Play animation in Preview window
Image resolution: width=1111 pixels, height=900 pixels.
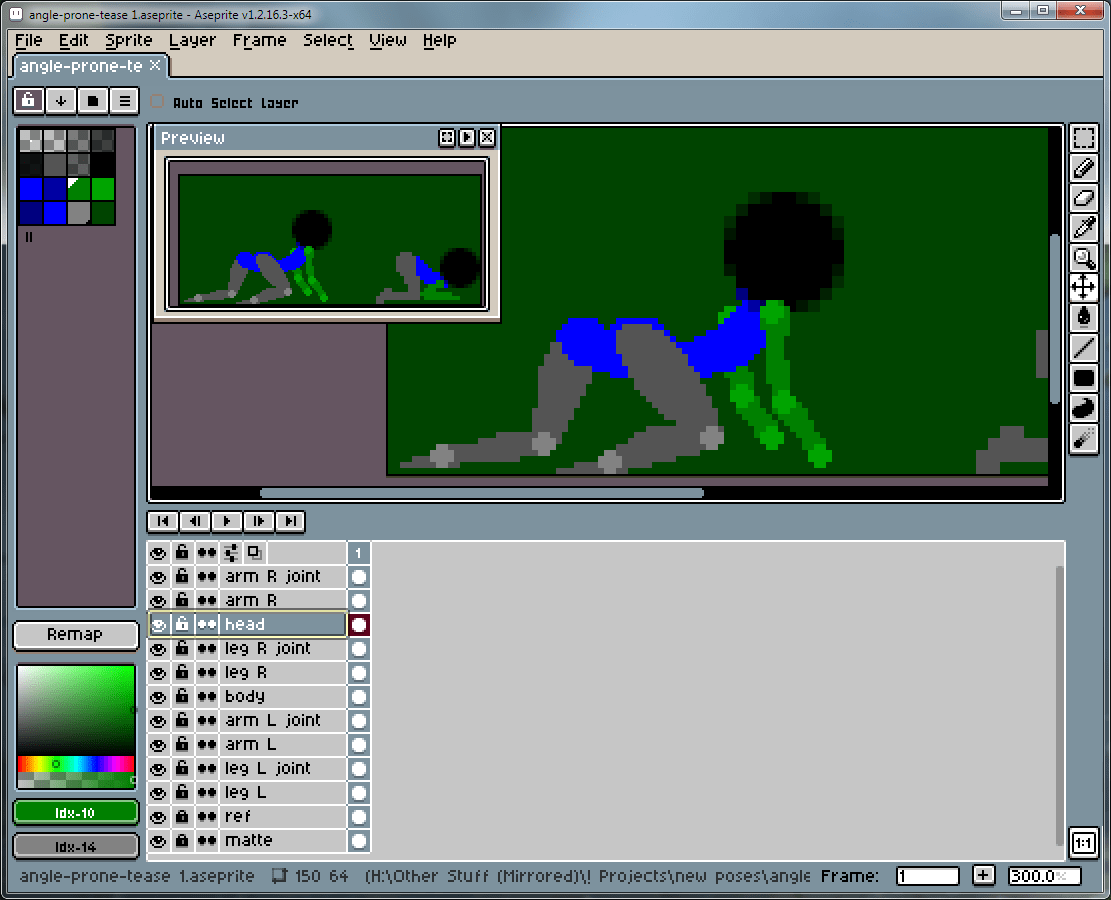467,138
